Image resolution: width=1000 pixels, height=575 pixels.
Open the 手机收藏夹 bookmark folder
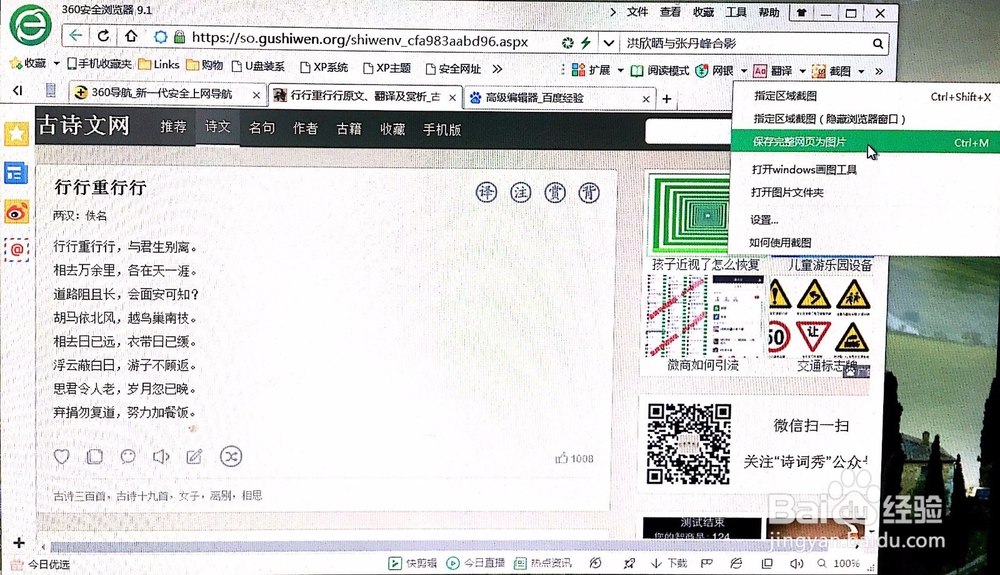[99, 64]
